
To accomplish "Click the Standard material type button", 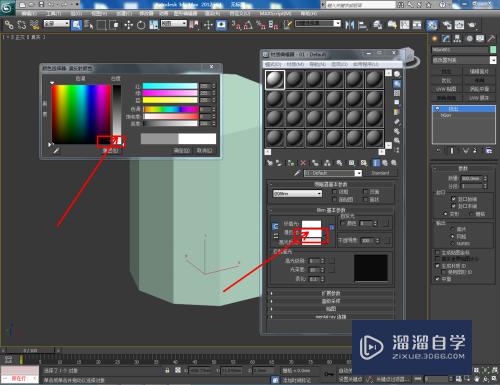I will pyautogui.click(x=380, y=173).
